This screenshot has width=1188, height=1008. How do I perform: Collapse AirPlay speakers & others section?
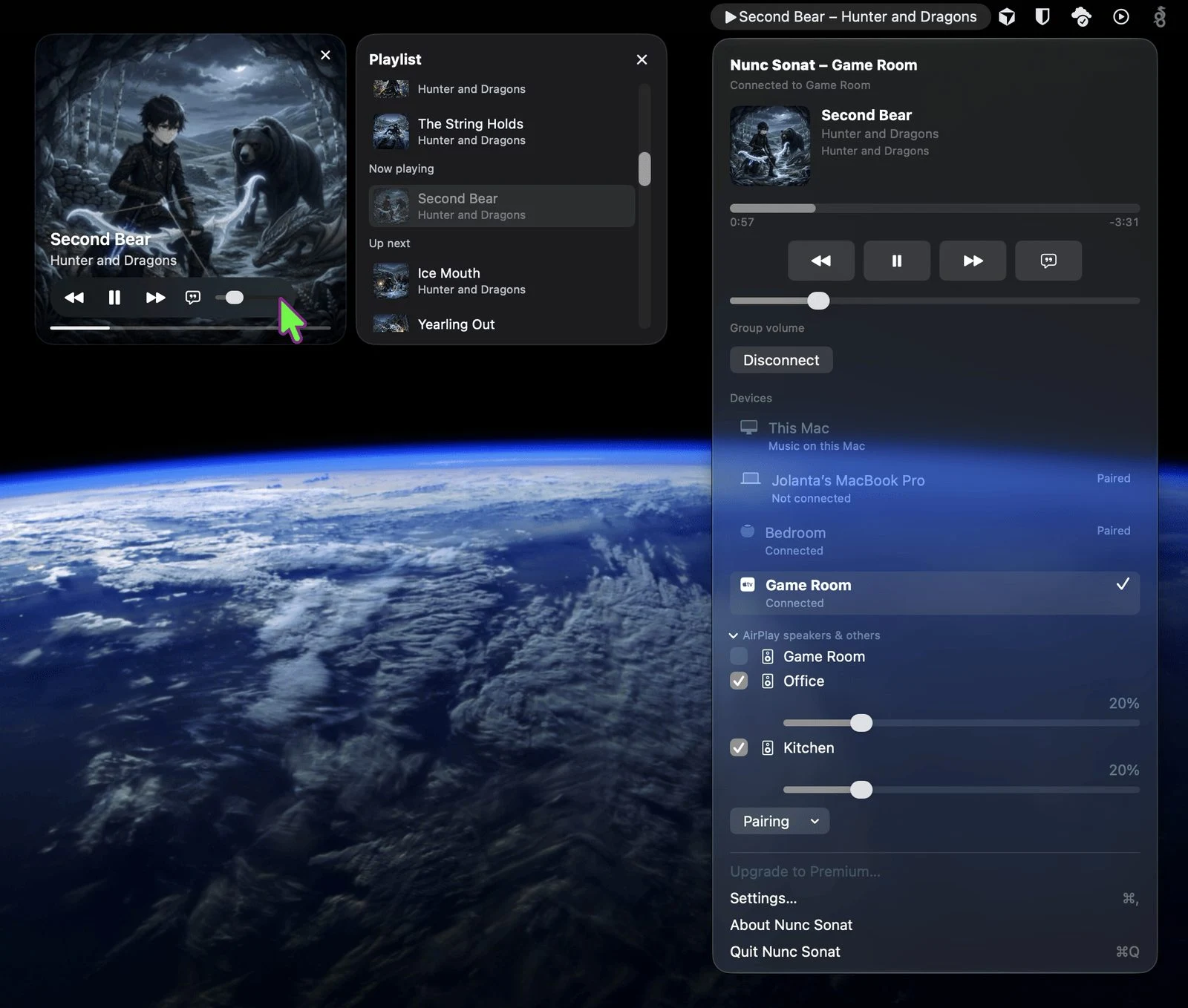coord(805,635)
